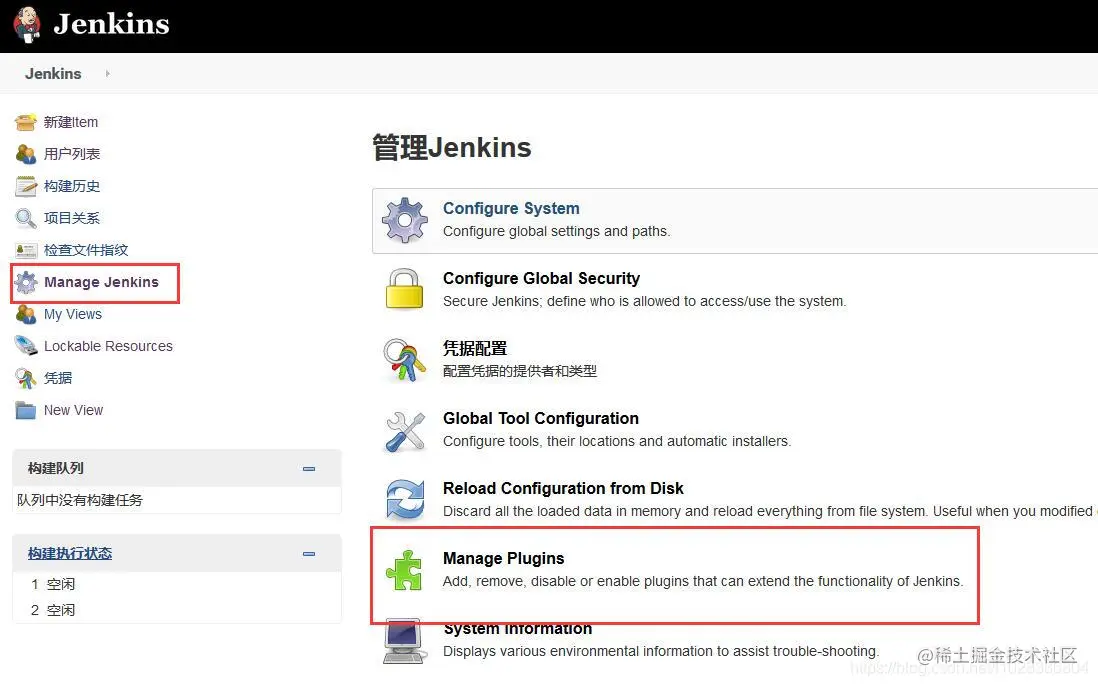1098x686 pixels.
Task: Click the 项目关系 magnifier icon
Action: pos(26,218)
